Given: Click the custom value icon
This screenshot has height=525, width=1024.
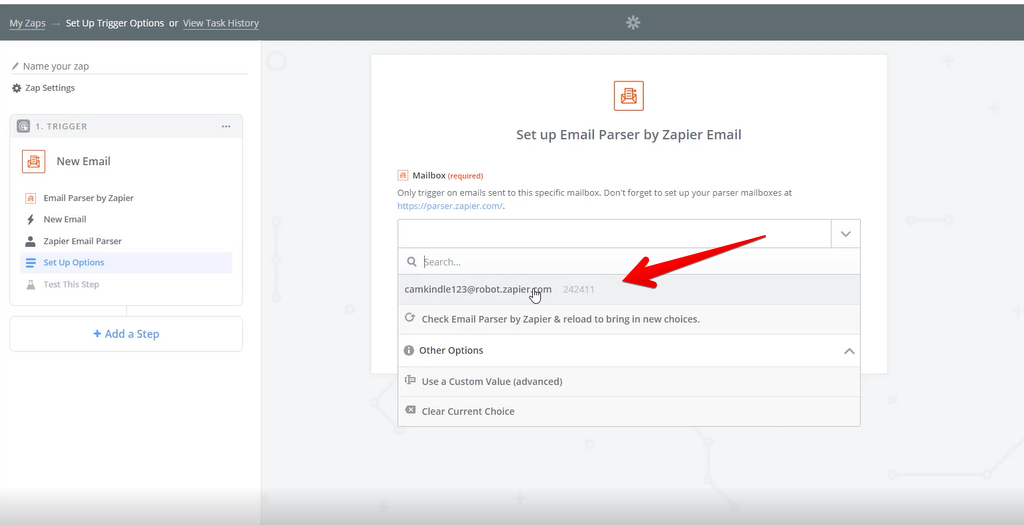Looking at the screenshot, I should click(410, 380).
